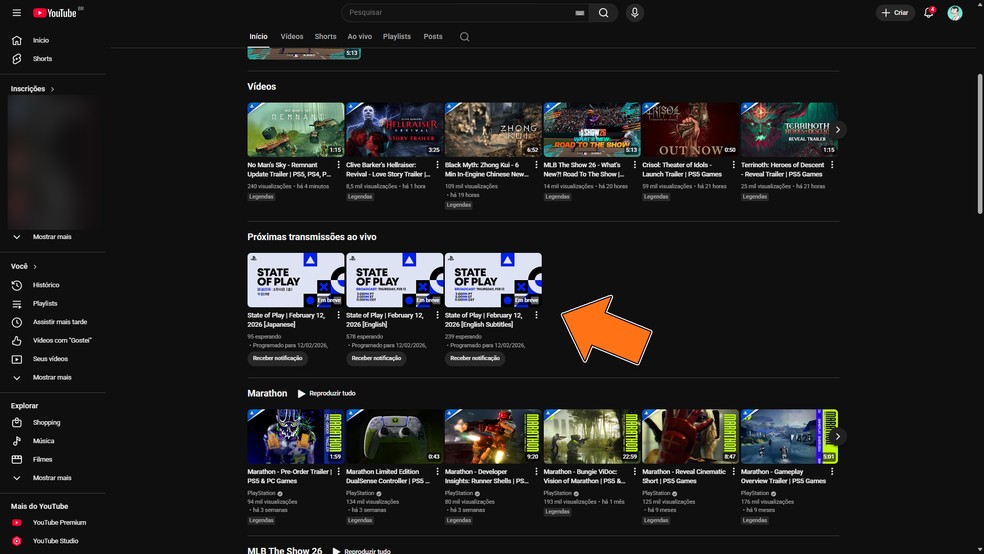Open options menu for No Man's Sky video
Screen dimensions: 984x554
pyautogui.click(x=339, y=165)
